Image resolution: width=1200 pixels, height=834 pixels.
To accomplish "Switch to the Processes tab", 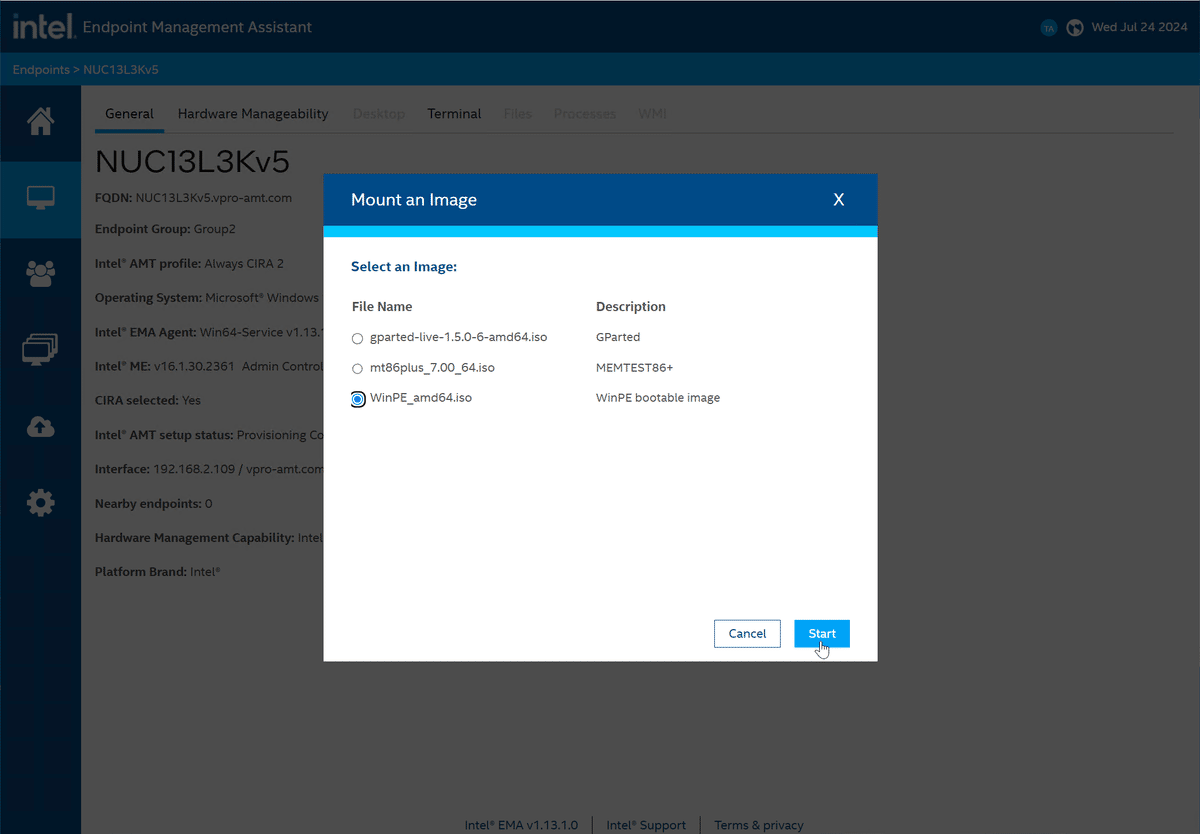I will [585, 114].
